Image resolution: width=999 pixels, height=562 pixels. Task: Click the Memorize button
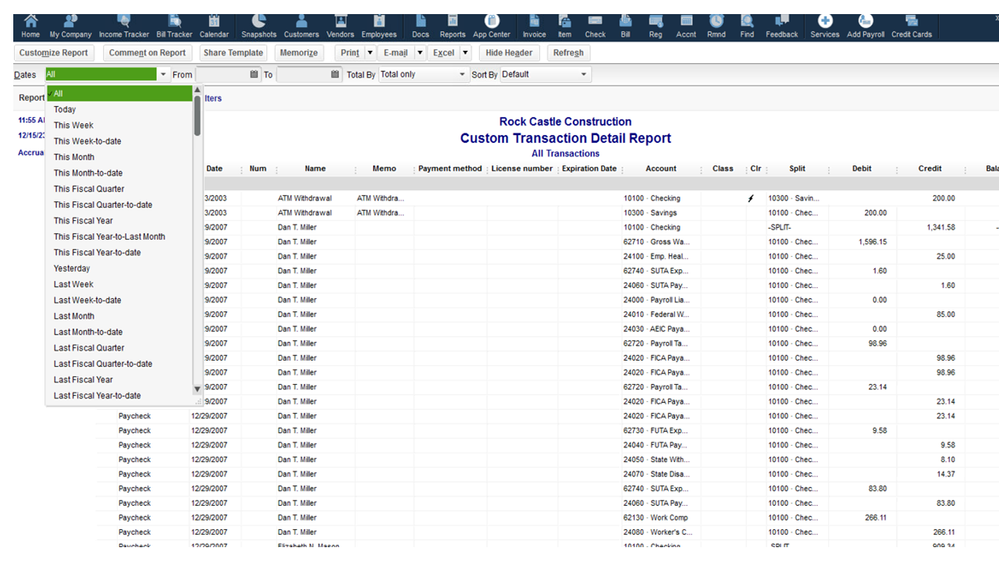(299, 53)
